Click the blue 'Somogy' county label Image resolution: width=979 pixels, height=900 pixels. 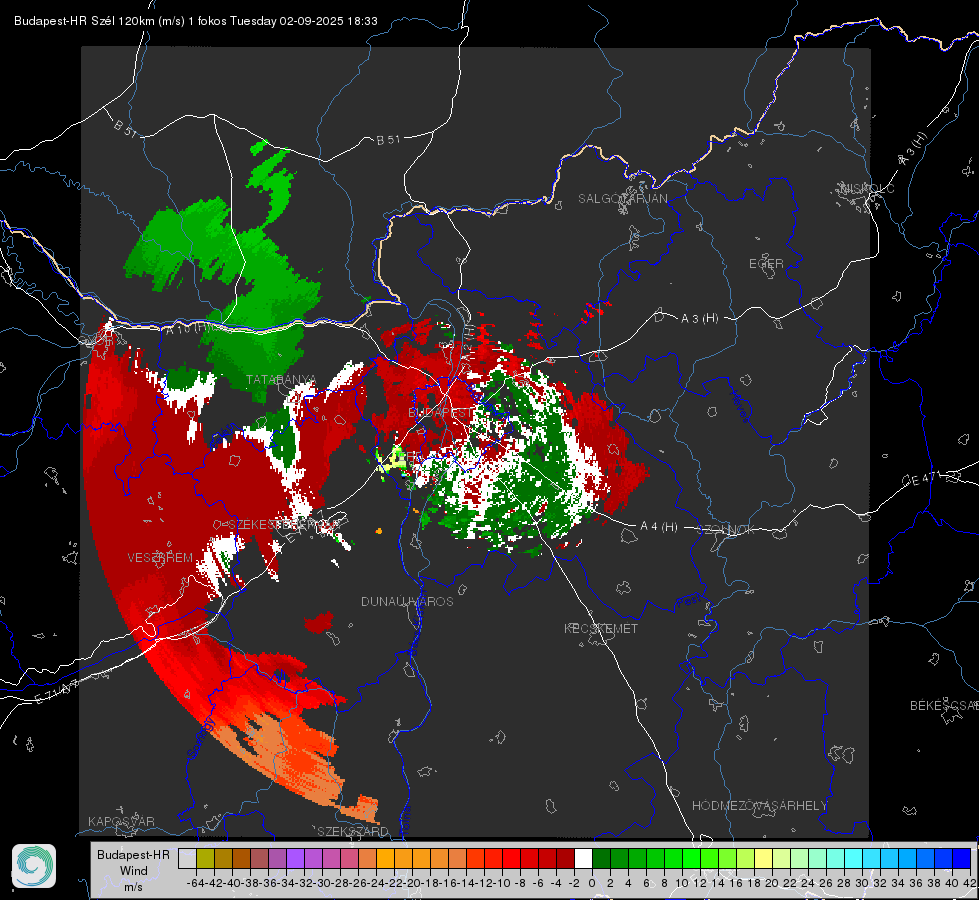201,739
